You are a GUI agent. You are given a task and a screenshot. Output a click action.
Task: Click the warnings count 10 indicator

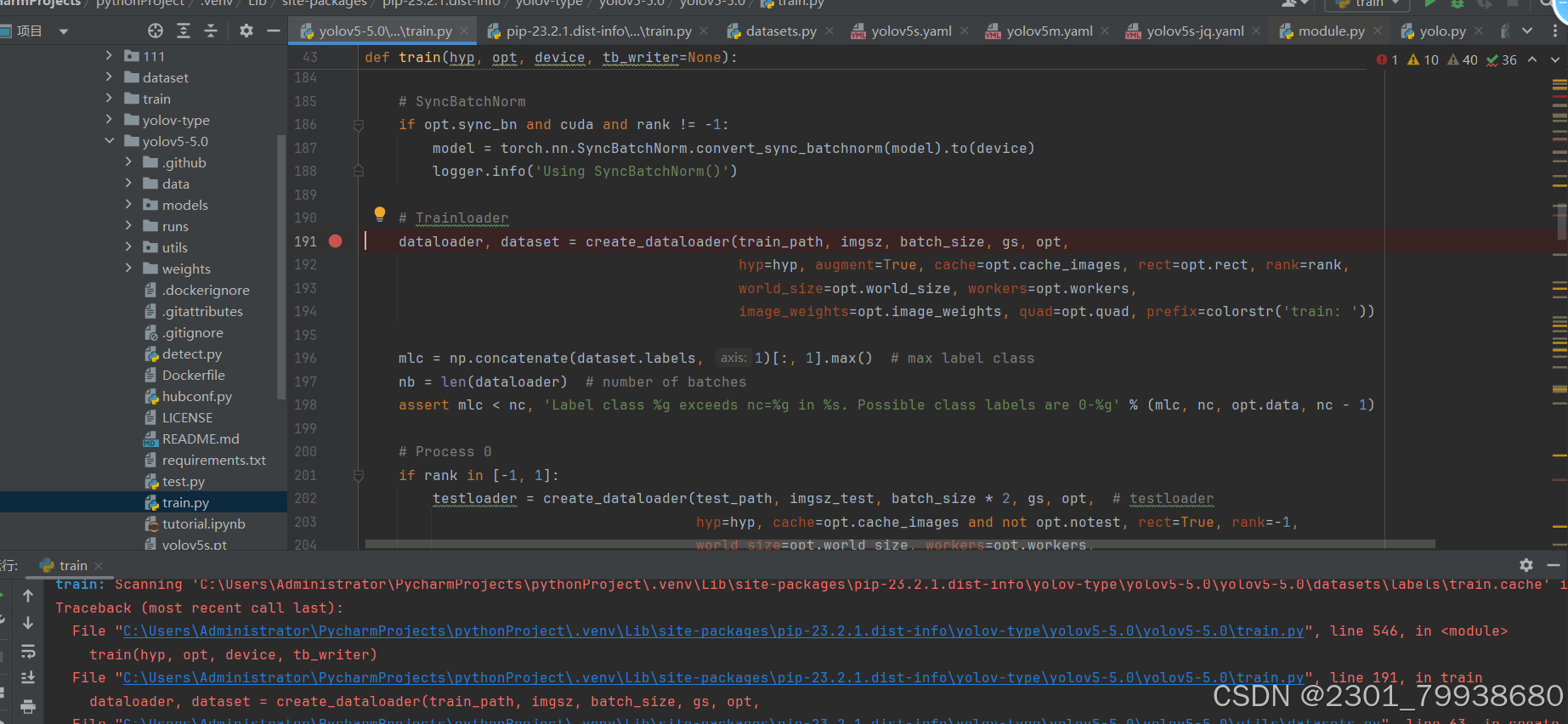[x=1424, y=59]
